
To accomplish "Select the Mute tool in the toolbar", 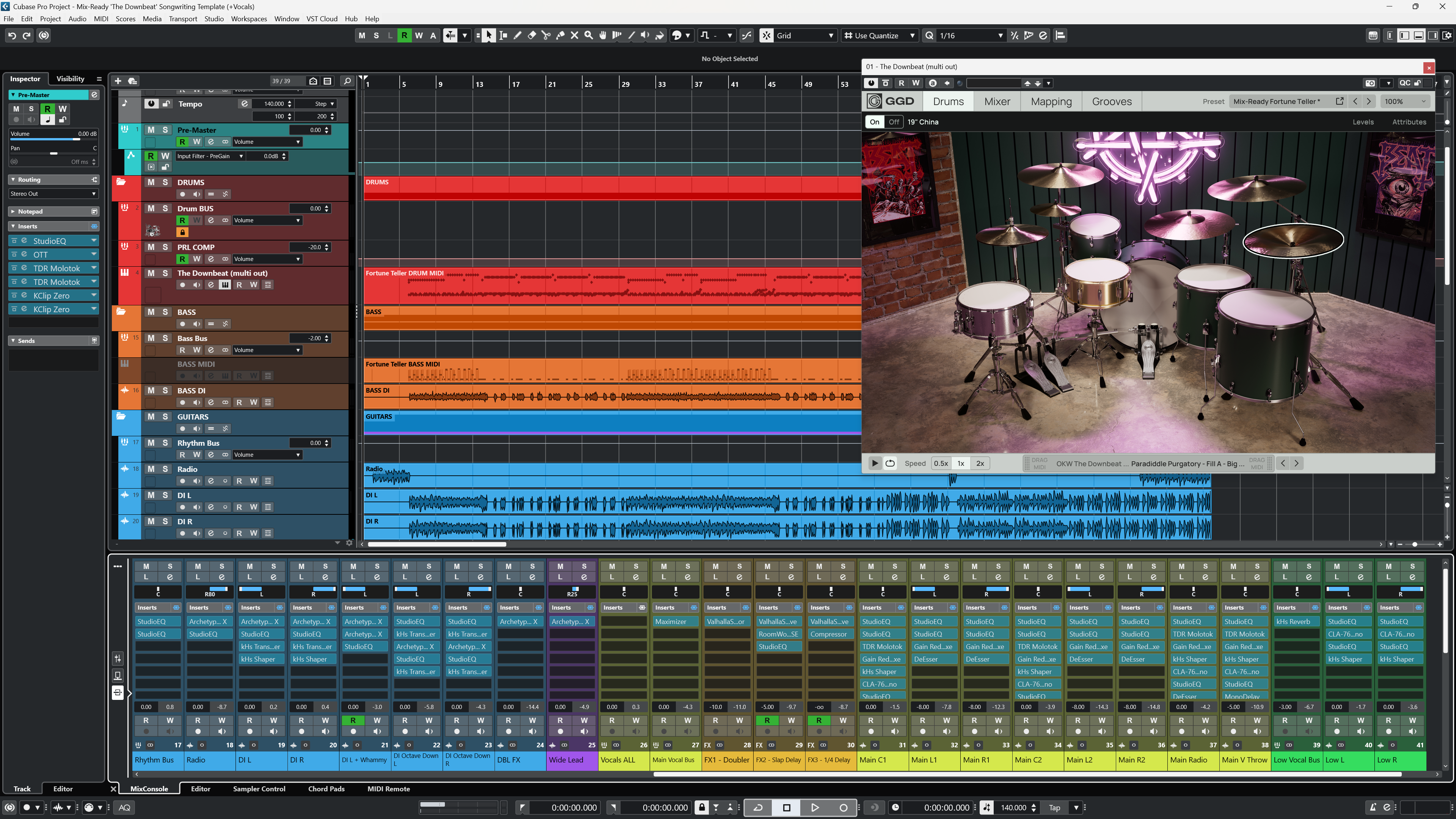I will pos(574,35).
